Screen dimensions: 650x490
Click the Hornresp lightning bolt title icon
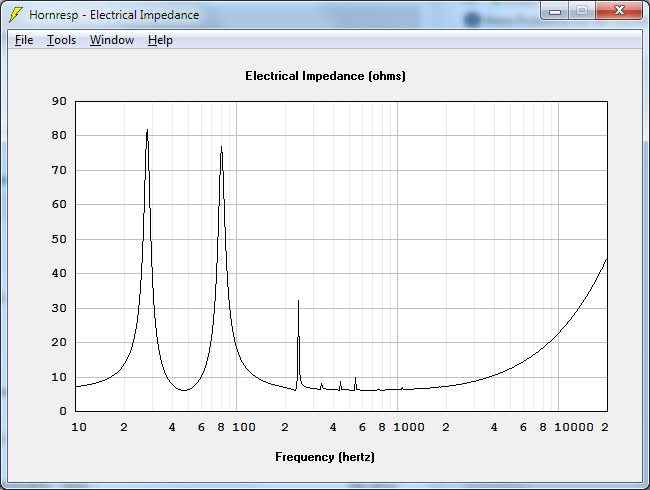tap(16, 15)
